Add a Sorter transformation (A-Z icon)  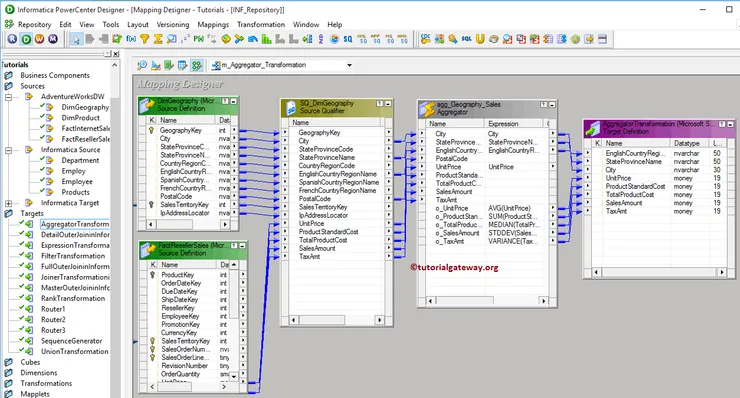click(321, 39)
